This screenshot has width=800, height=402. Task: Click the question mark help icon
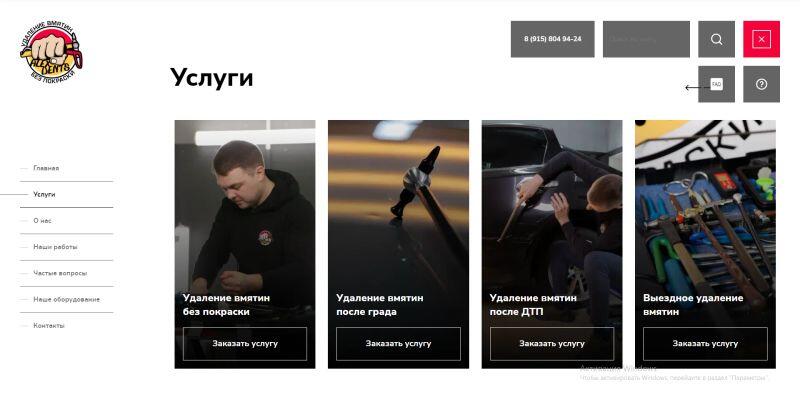pyautogui.click(x=761, y=84)
